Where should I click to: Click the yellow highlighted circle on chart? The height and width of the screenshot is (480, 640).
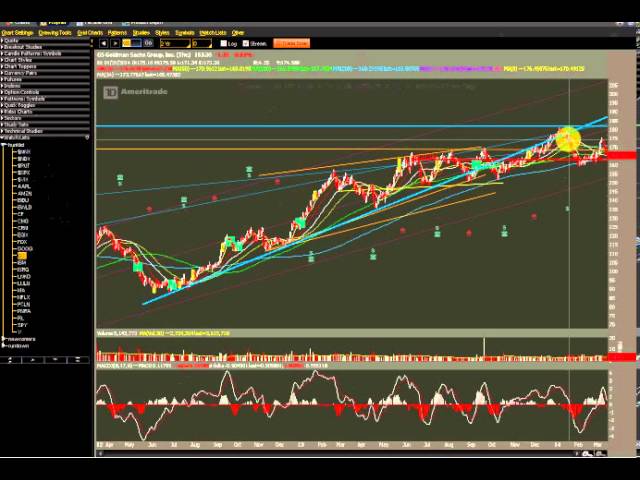coord(568,139)
